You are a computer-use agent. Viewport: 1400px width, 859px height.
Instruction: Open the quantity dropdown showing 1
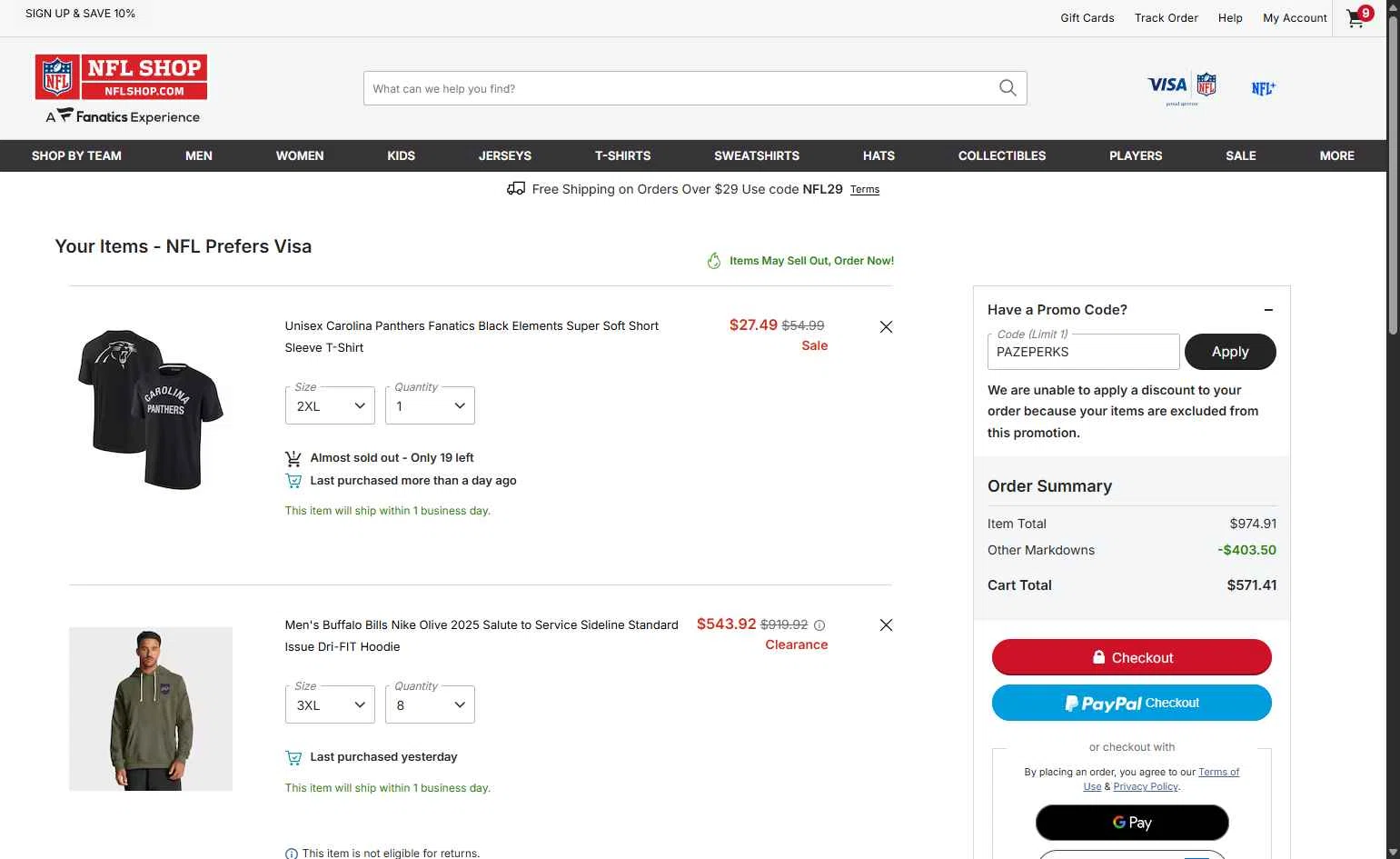tap(430, 406)
